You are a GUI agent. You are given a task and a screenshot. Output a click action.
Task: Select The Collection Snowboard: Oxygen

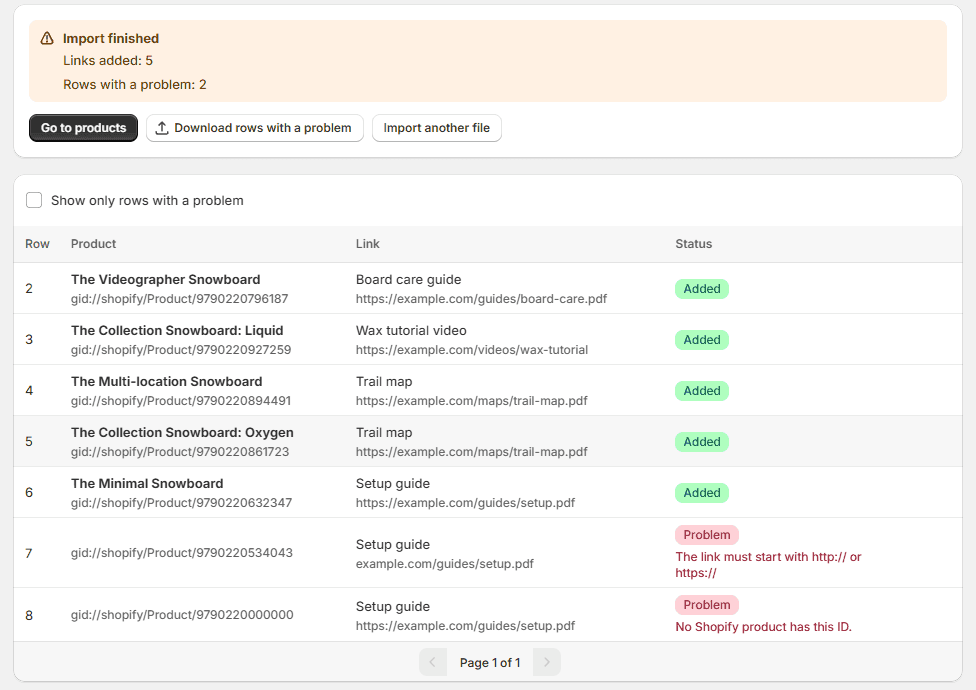pos(182,432)
